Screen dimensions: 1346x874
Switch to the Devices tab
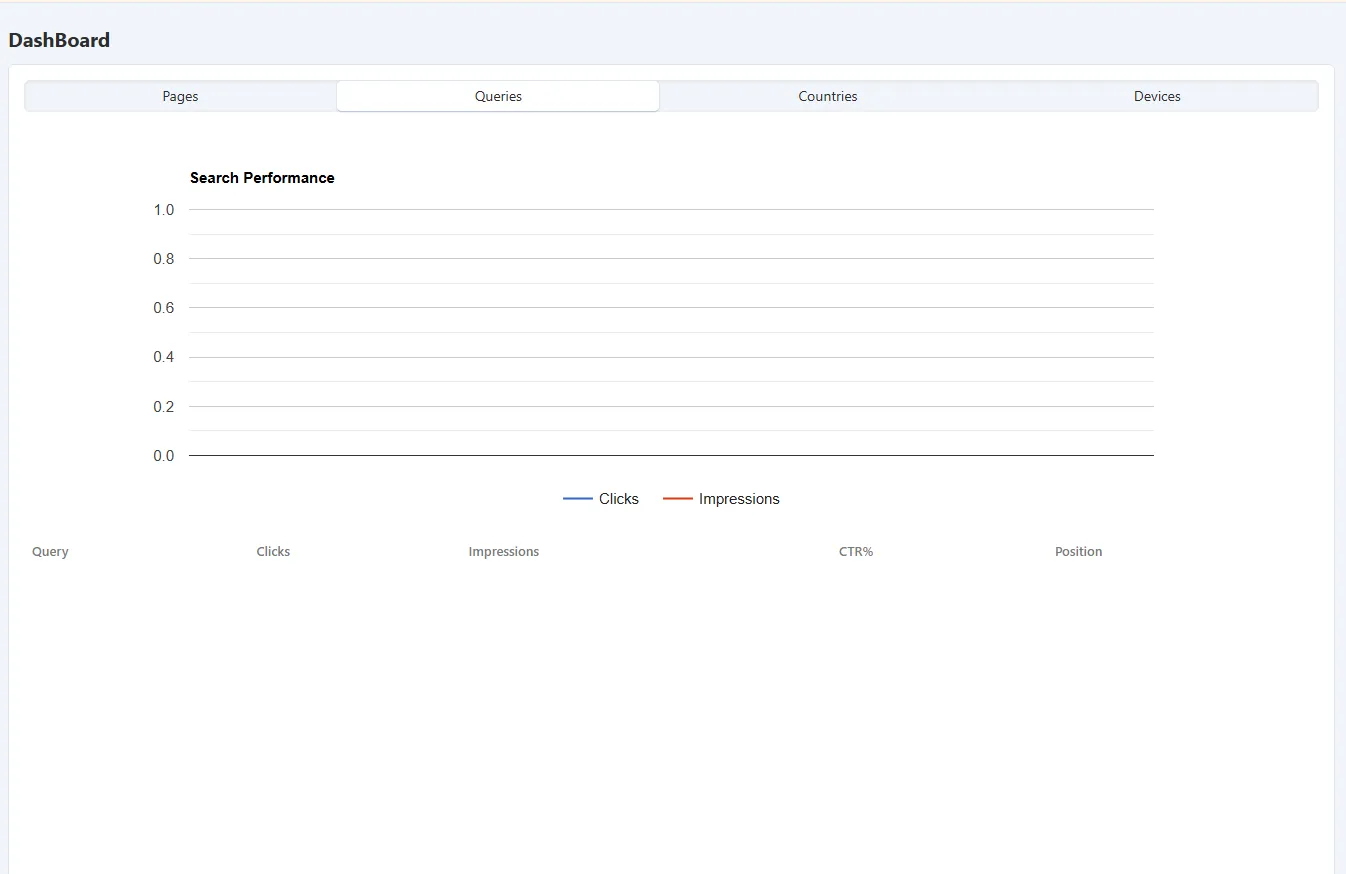tap(1157, 96)
